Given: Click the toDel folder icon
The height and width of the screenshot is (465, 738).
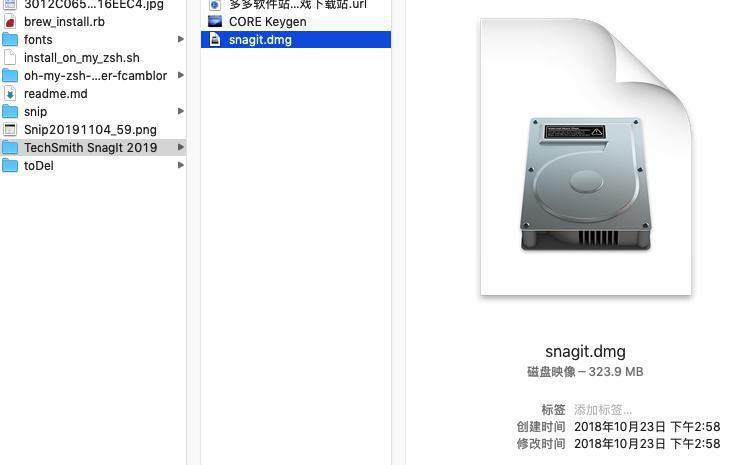Looking at the screenshot, I should pos(10,165).
